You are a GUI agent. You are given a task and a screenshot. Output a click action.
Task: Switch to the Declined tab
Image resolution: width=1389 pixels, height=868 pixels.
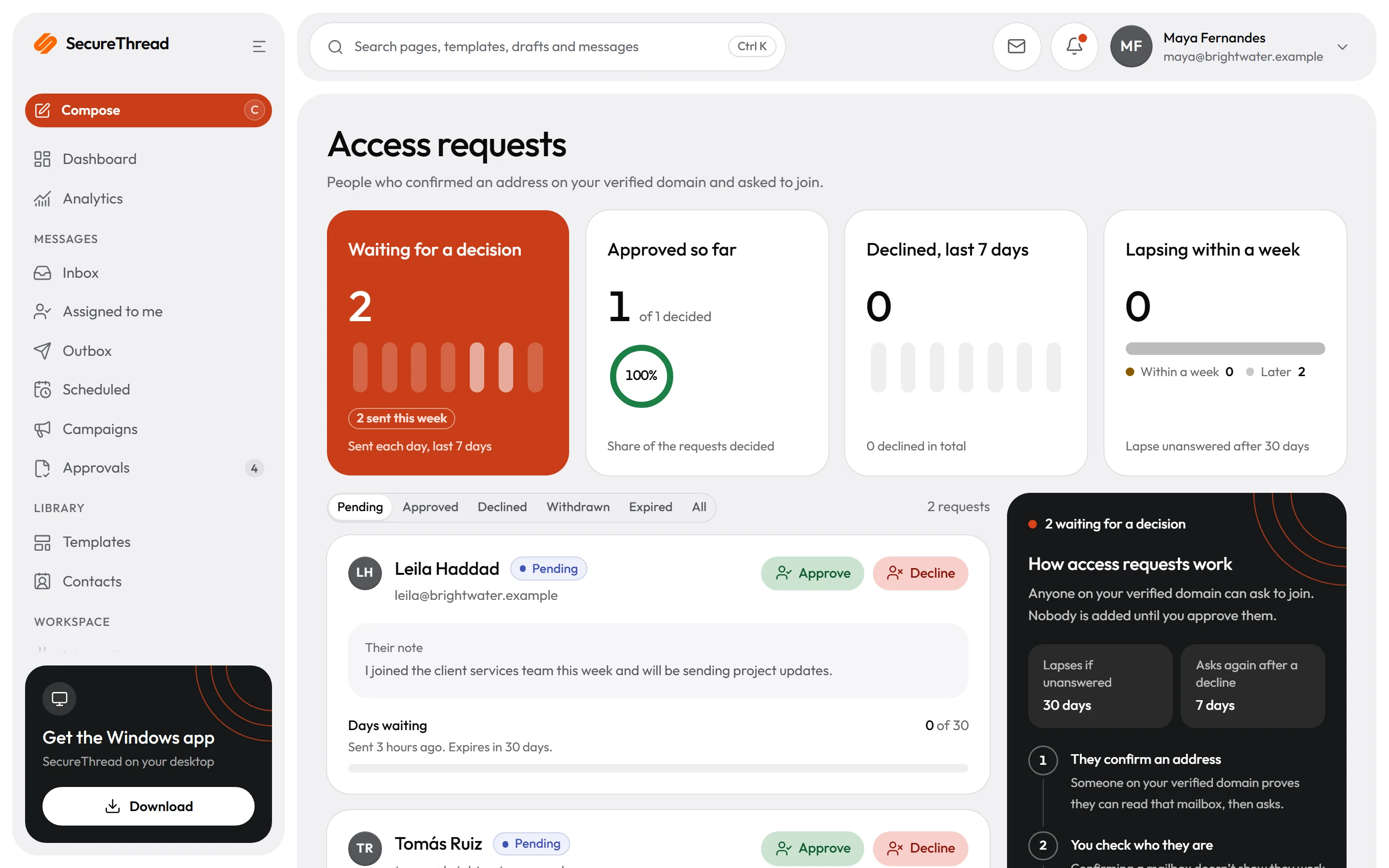tap(502, 507)
